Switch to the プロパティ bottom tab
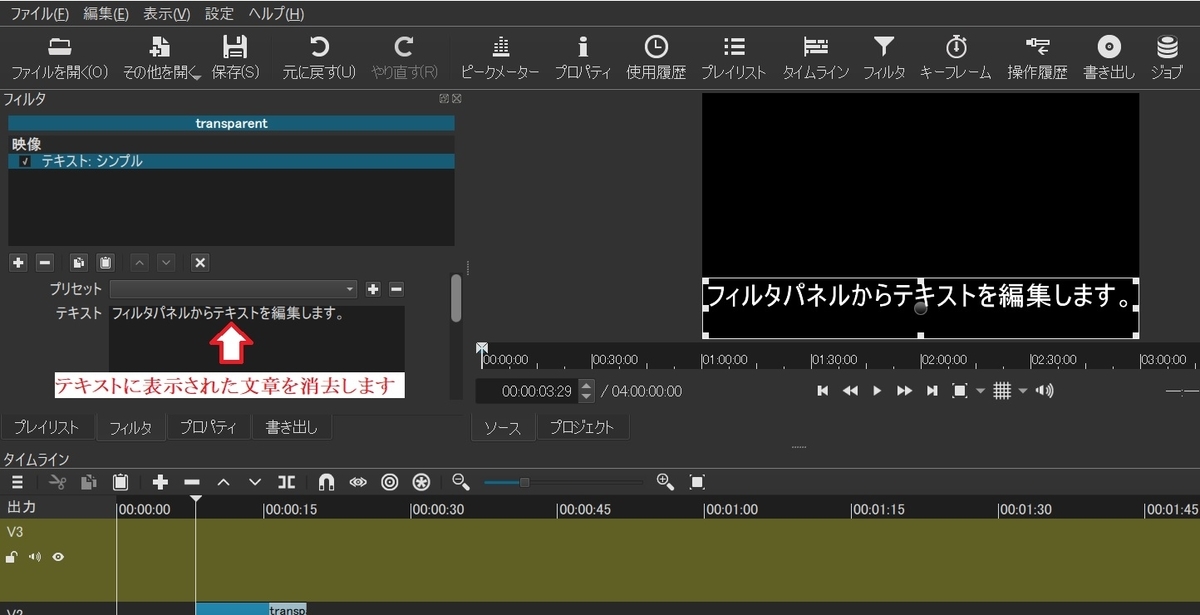Screen dimensions: 1200x615 [x=208, y=427]
